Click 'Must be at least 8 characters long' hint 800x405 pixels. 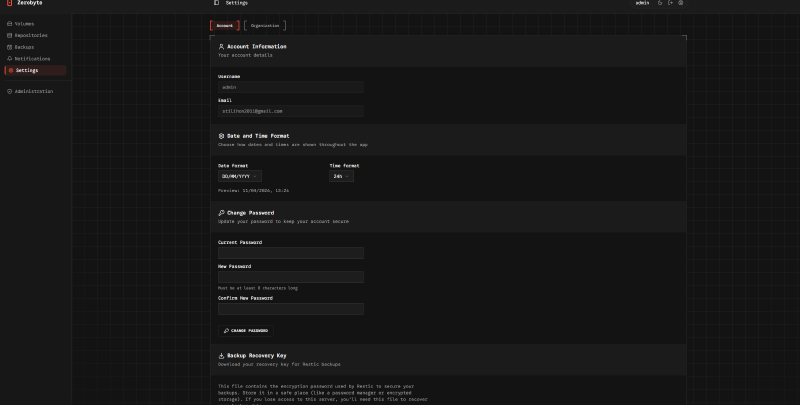pos(258,288)
